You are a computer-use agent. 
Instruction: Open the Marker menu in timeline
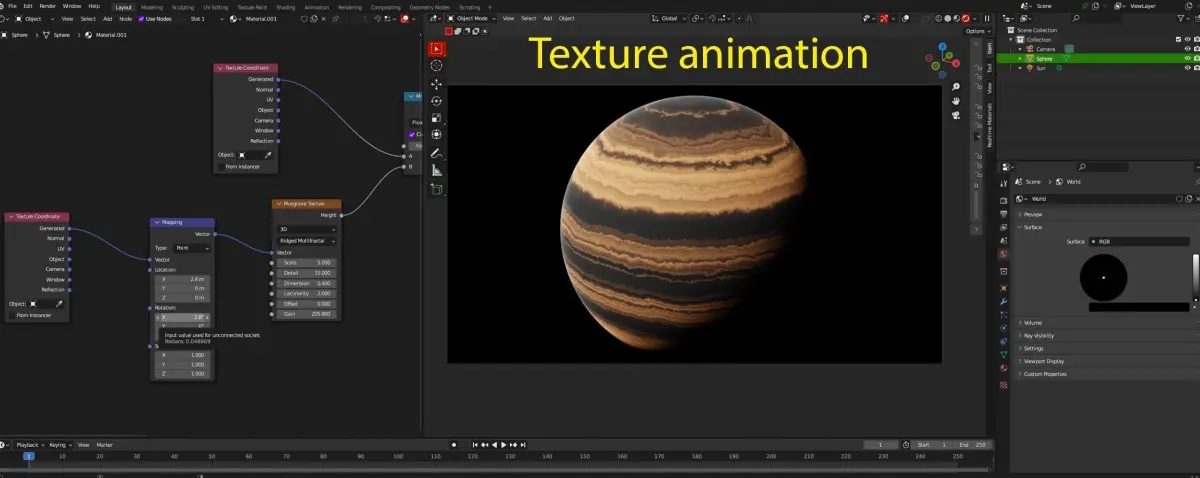104,445
